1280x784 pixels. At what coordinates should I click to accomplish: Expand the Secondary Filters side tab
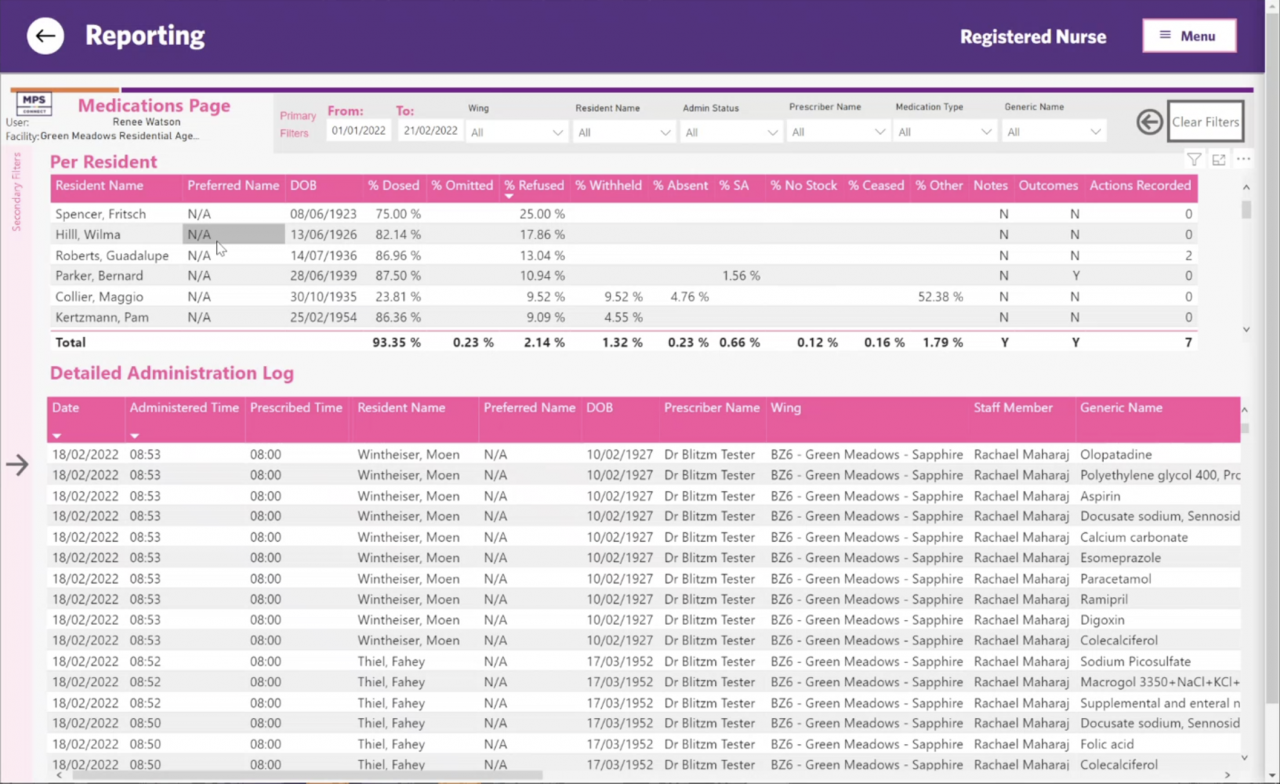point(16,192)
